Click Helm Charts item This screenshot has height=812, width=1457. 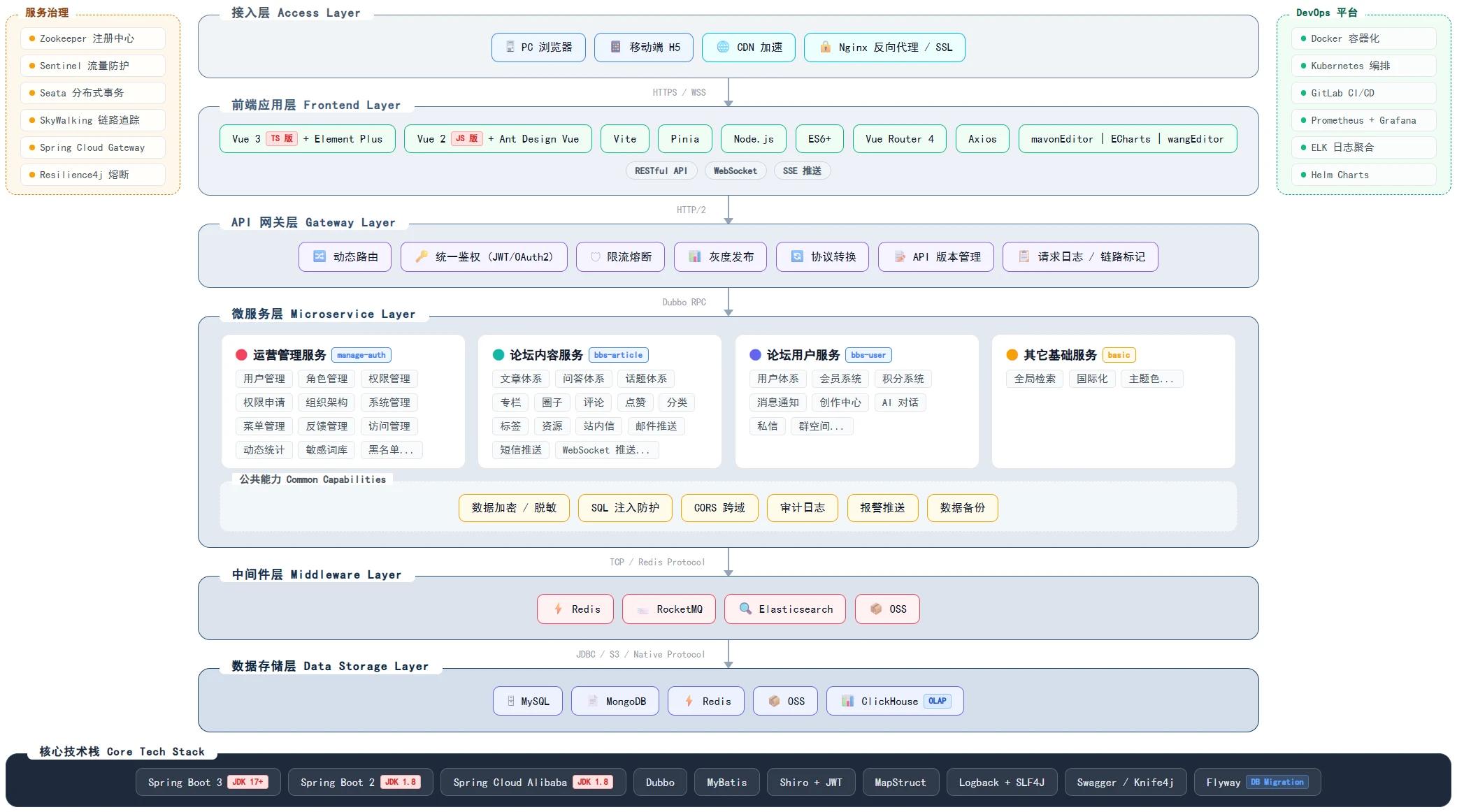tap(1364, 175)
